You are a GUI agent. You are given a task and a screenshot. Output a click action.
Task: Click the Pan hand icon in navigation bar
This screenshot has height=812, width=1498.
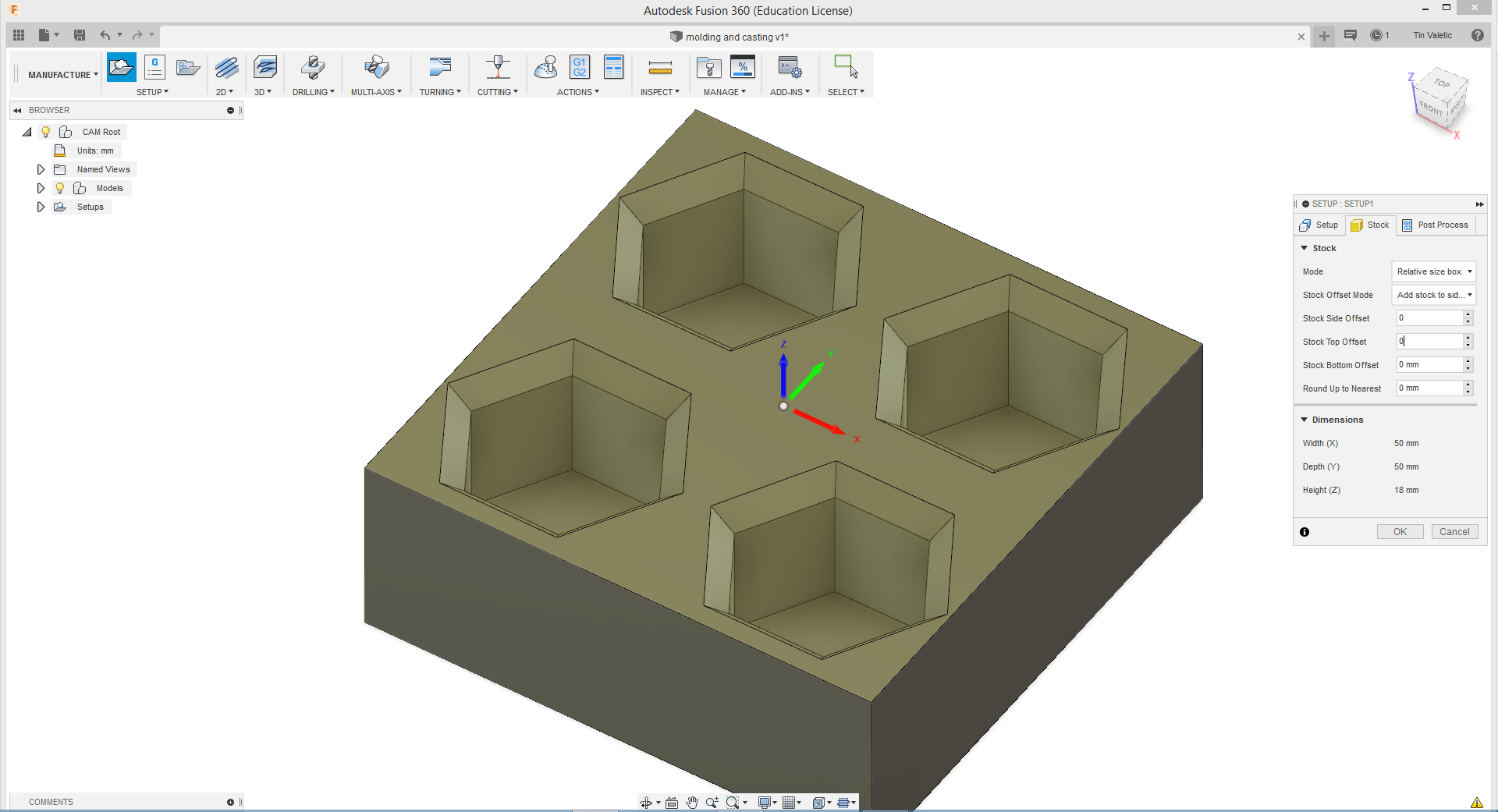tap(692, 803)
